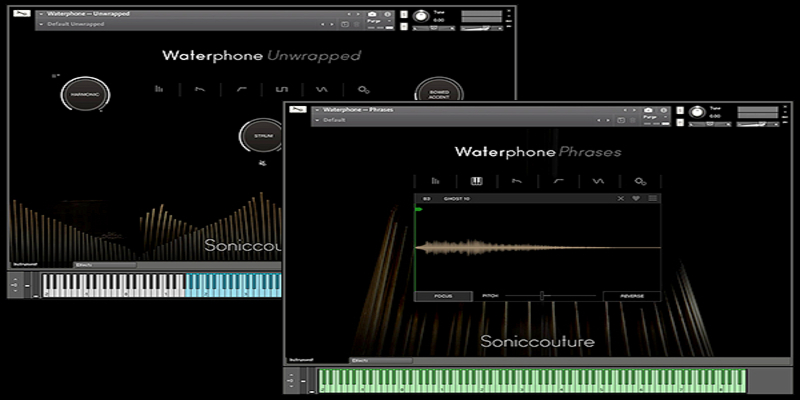Screen dimensions: 800x400
Task: Click the info icon in Unwrapped header
Action: [387, 14]
